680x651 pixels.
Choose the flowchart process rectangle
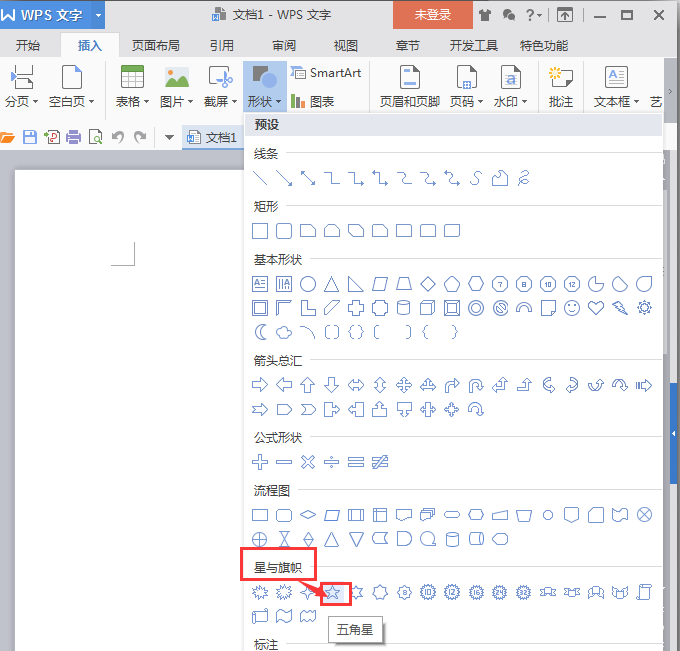point(260,515)
